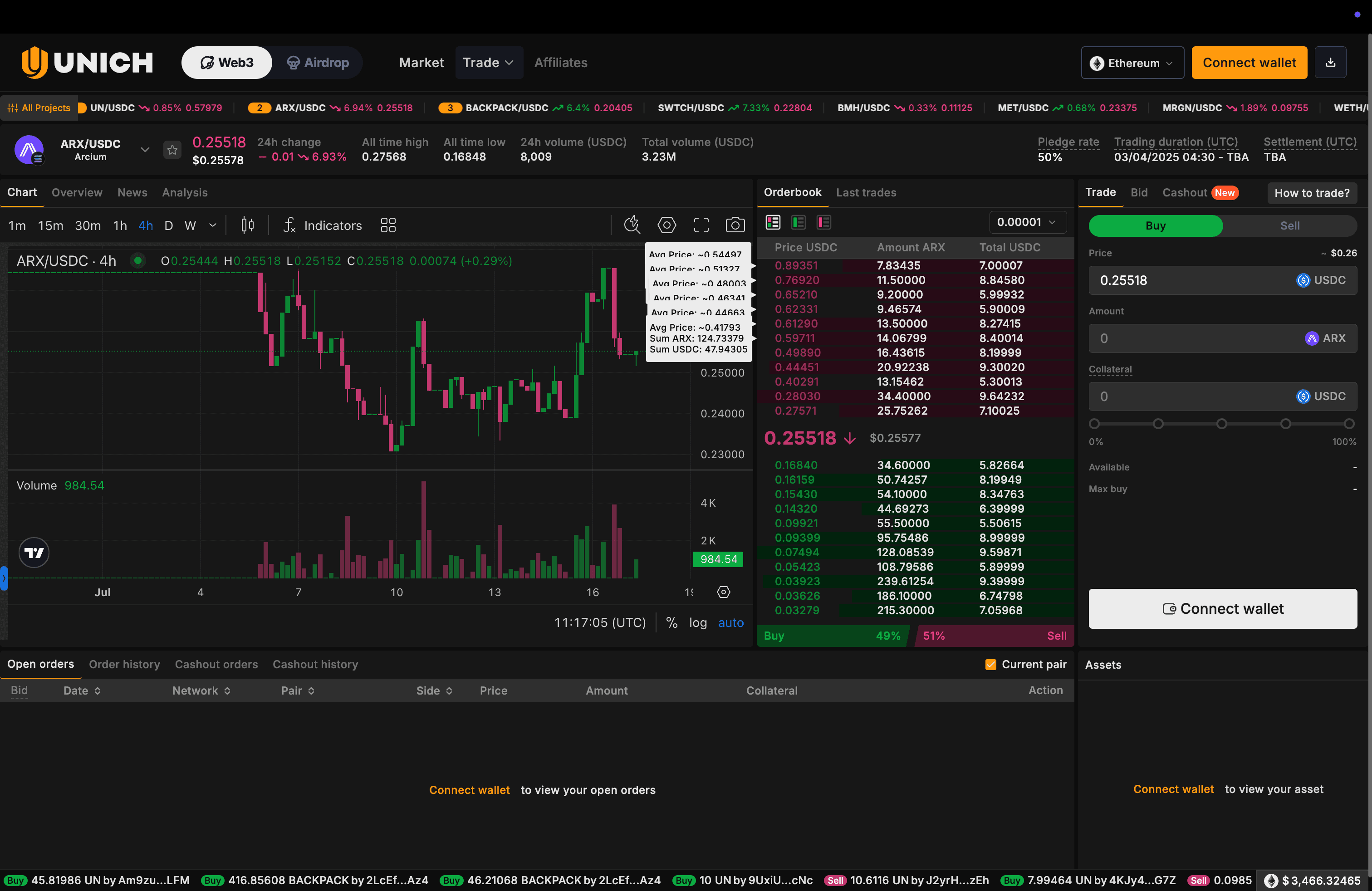Viewport: 1372px width, 891px height.
Task: Click the Amount ARX input field
Action: tap(1193, 338)
